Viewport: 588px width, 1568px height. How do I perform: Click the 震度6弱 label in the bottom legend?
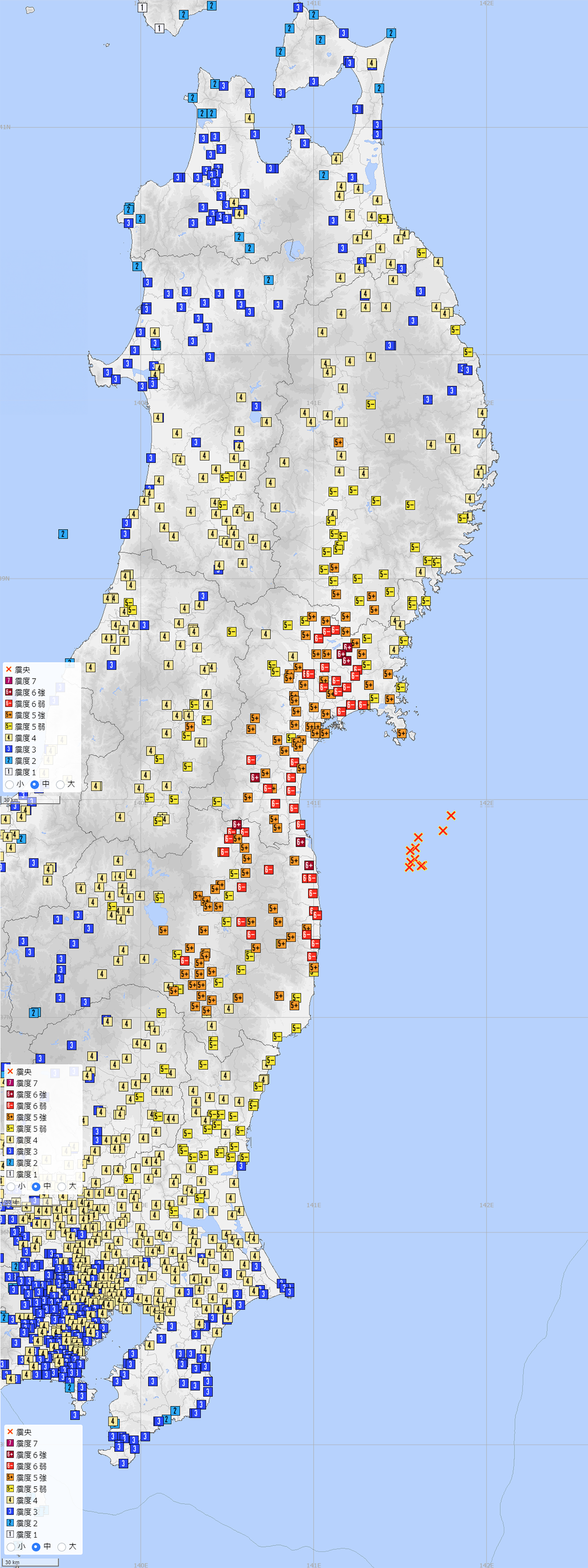tap(31, 1467)
